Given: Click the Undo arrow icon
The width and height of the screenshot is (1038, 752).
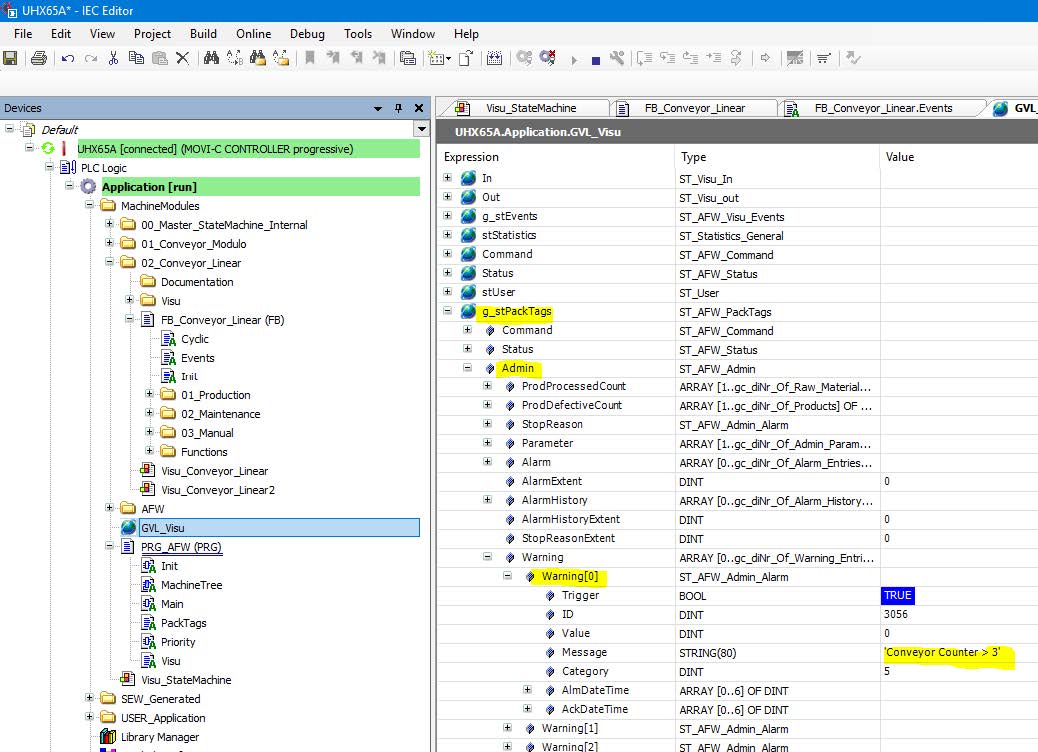Looking at the screenshot, I should click(68, 59).
